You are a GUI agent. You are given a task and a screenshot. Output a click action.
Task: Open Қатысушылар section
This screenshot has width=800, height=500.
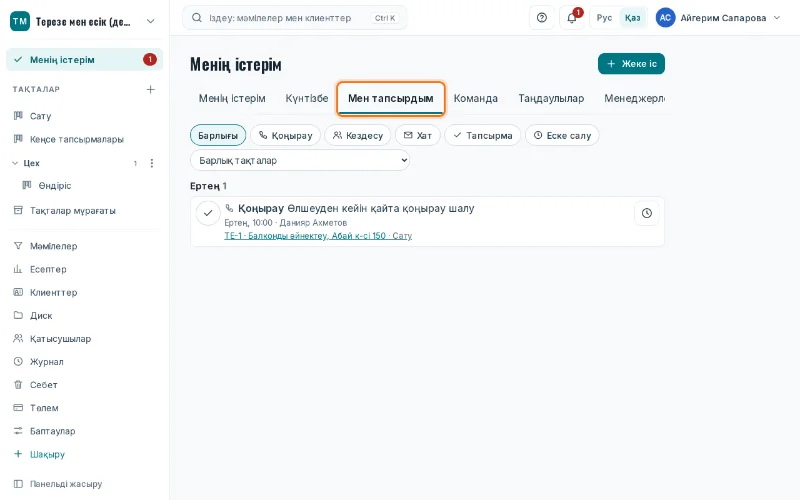pyautogui.click(x=84, y=338)
